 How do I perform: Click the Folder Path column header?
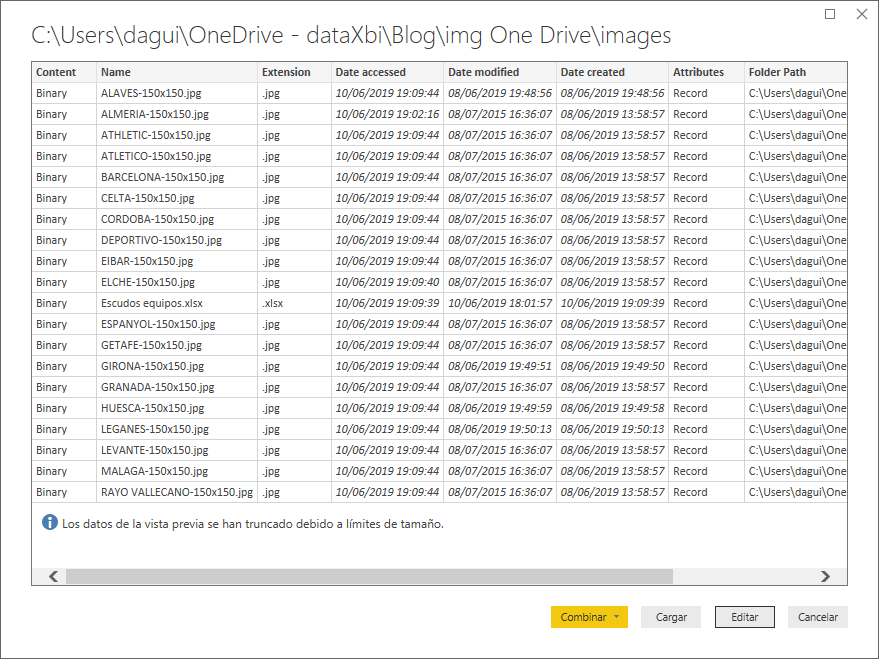point(777,72)
